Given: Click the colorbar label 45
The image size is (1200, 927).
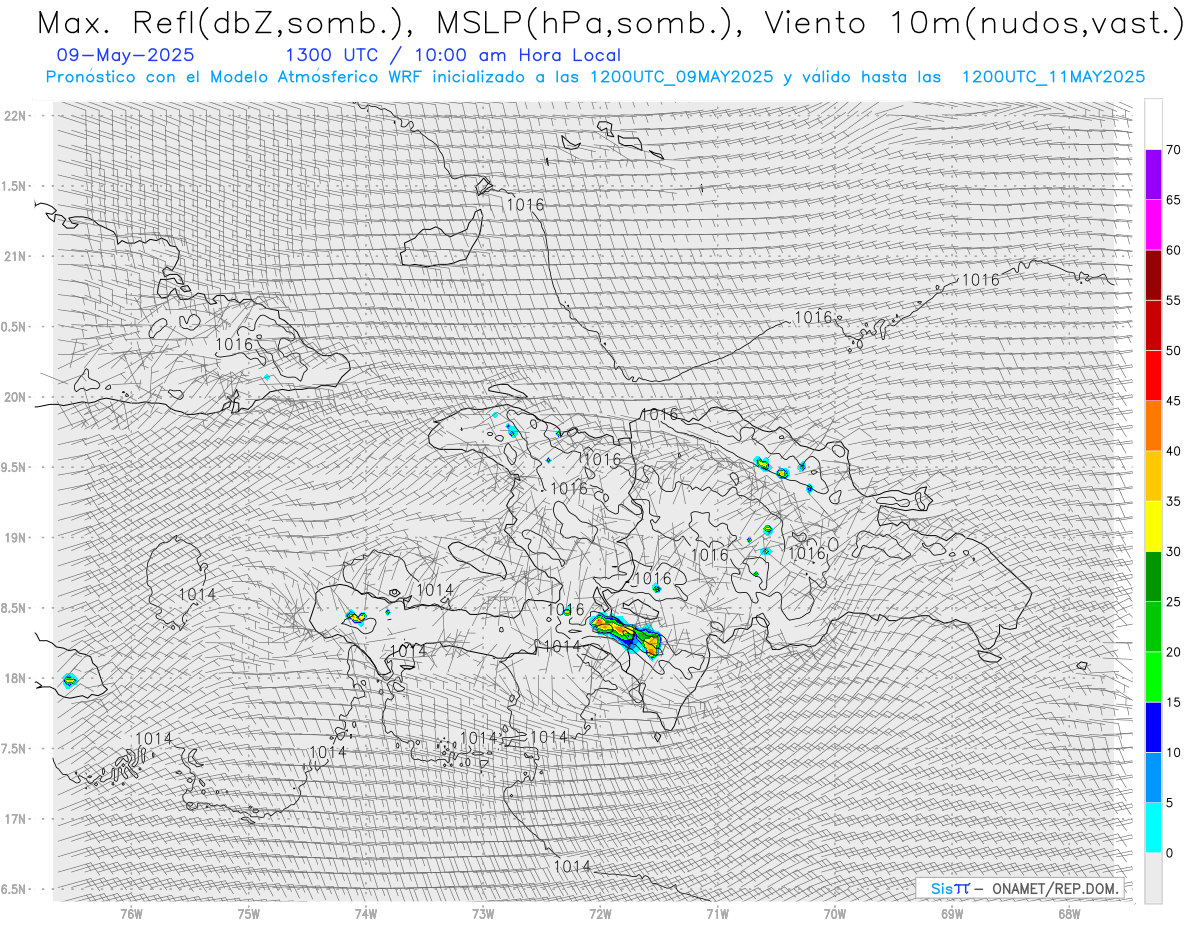Looking at the screenshot, I should coord(1173,401).
